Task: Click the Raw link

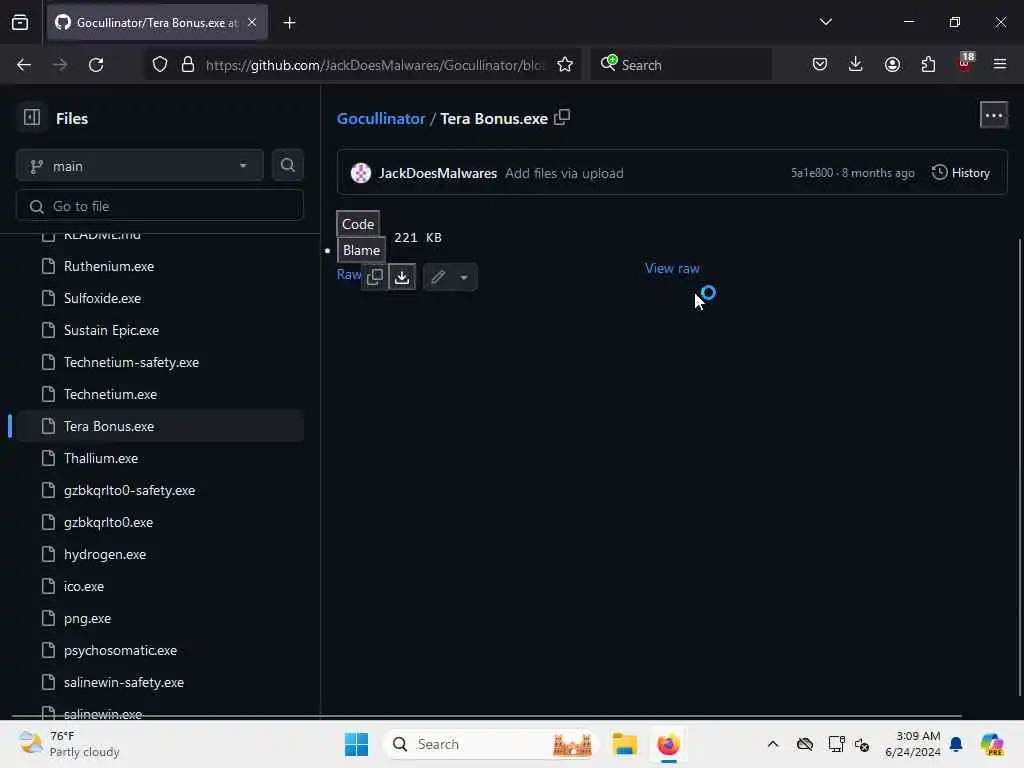Action: coord(349,274)
